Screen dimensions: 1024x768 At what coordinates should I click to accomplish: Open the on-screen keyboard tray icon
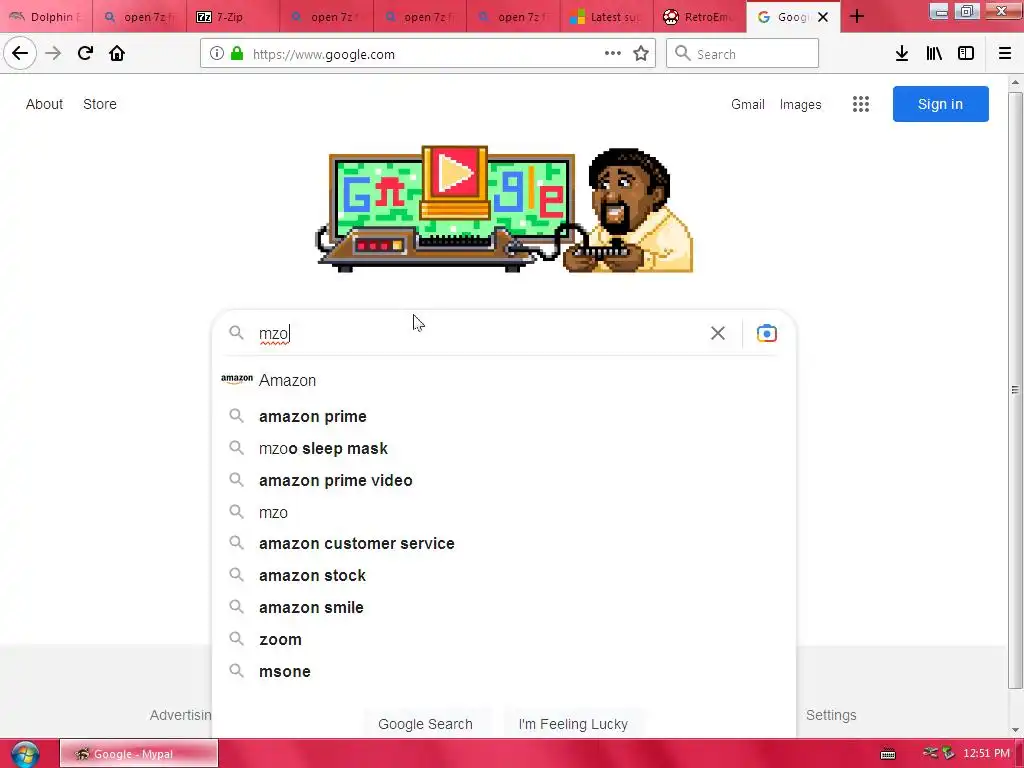(888, 754)
